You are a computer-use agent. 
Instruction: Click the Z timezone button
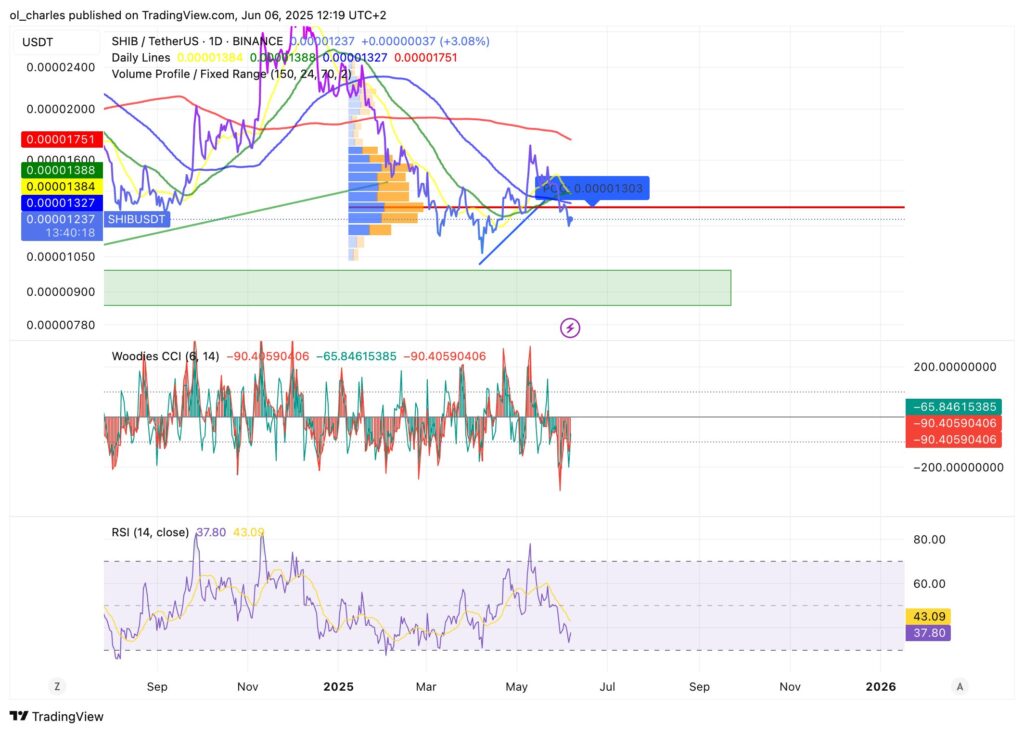[x=57, y=687]
